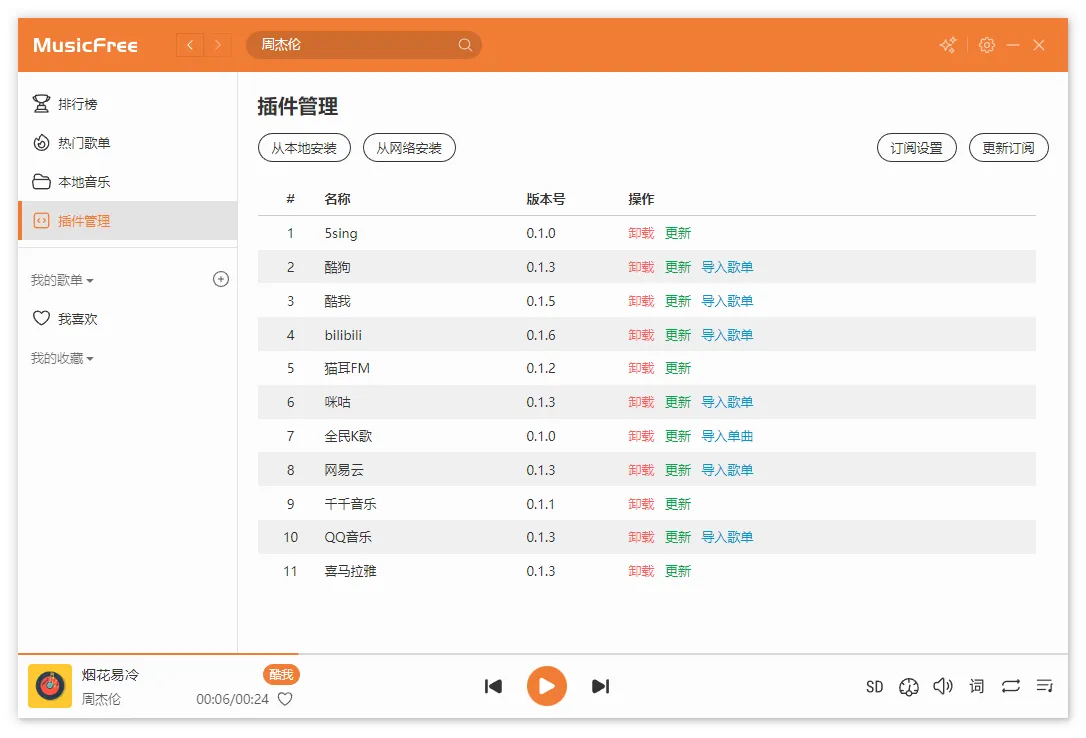Click the orange playback progress bar

(x=158, y=654)
